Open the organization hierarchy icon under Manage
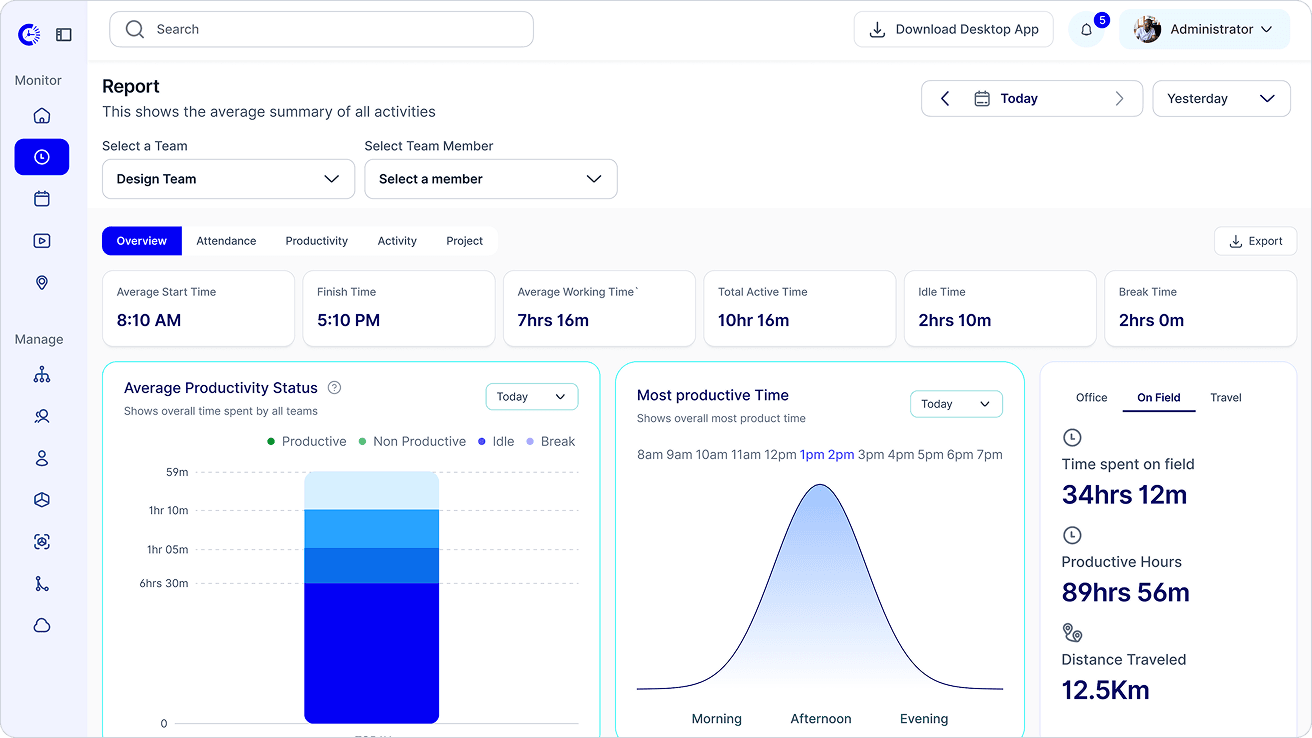 pyautogui.click(x=42, y=375)
